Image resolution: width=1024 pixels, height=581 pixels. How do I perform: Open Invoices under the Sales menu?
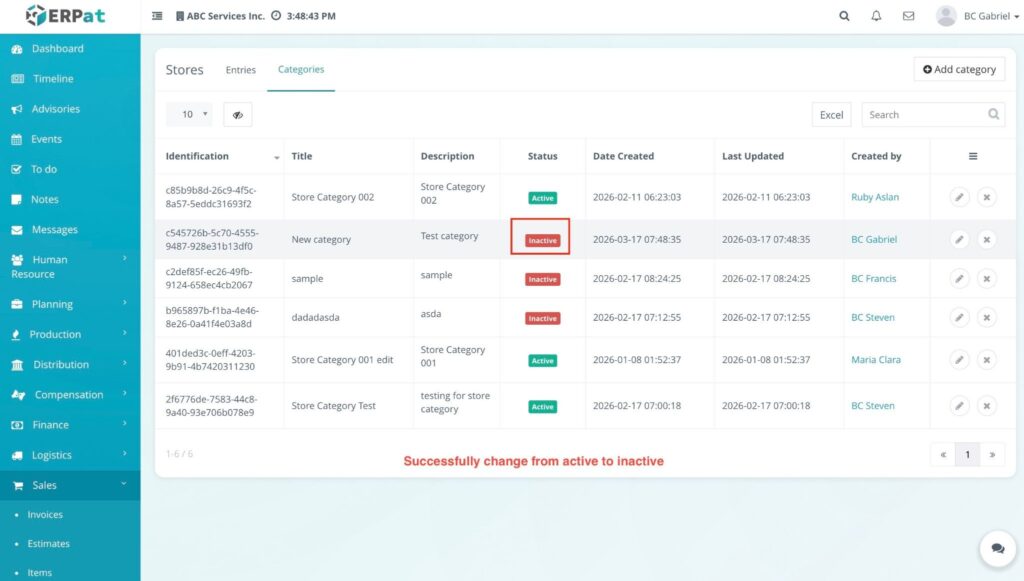coord(45,515)
